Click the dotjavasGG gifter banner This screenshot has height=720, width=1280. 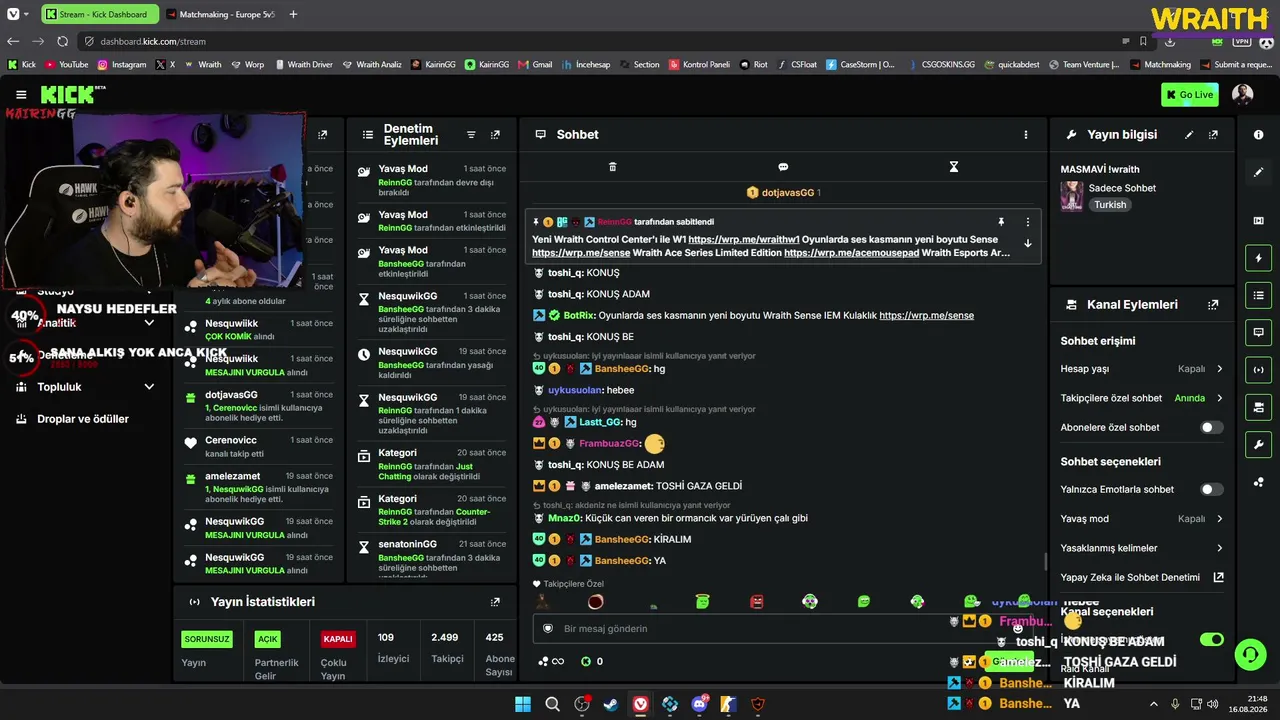[x=784, y=193]
